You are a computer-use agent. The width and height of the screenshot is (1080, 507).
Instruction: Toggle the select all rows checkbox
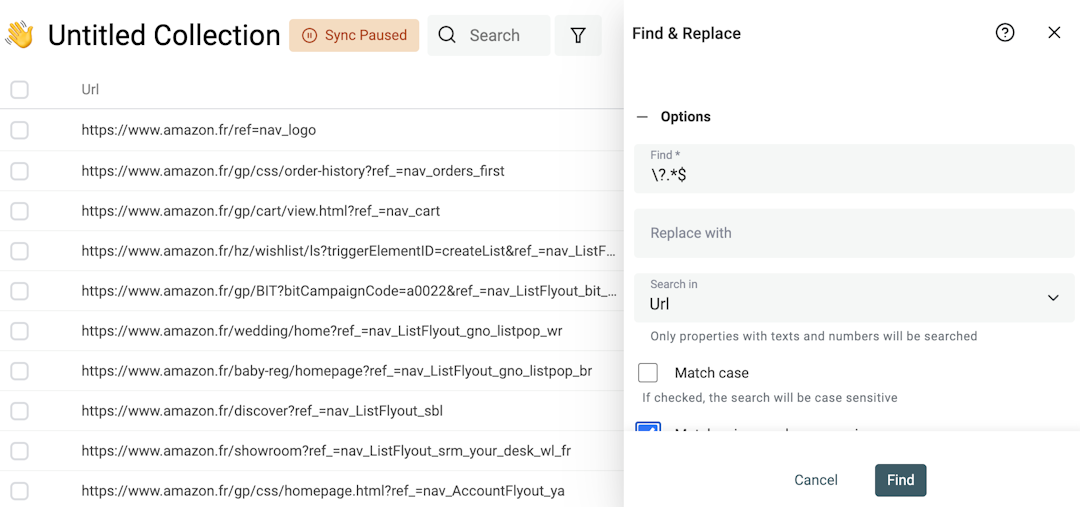point(20,90)
